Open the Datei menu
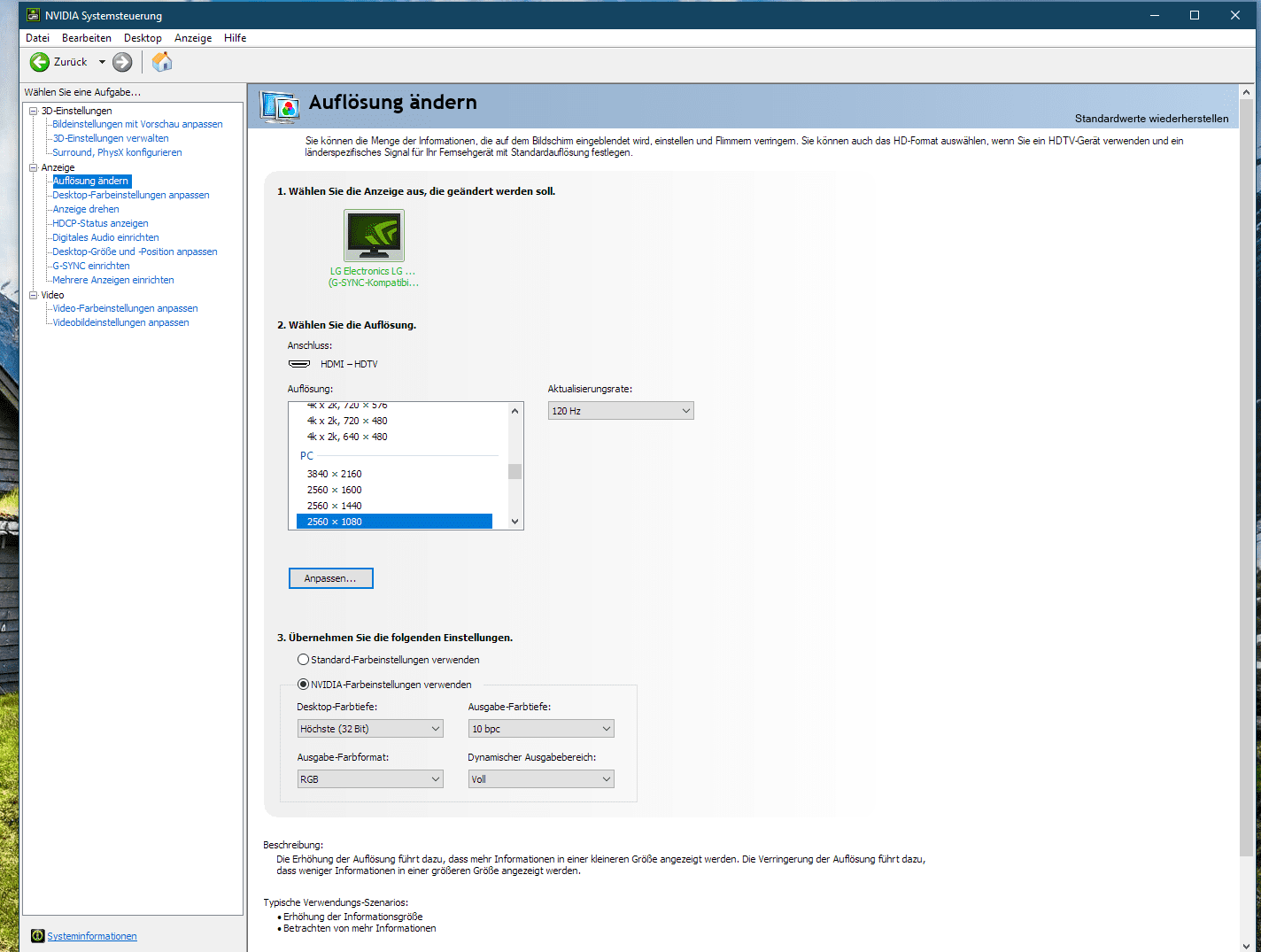This screenshot has height=952, width=1261. (x=37, y=38)
